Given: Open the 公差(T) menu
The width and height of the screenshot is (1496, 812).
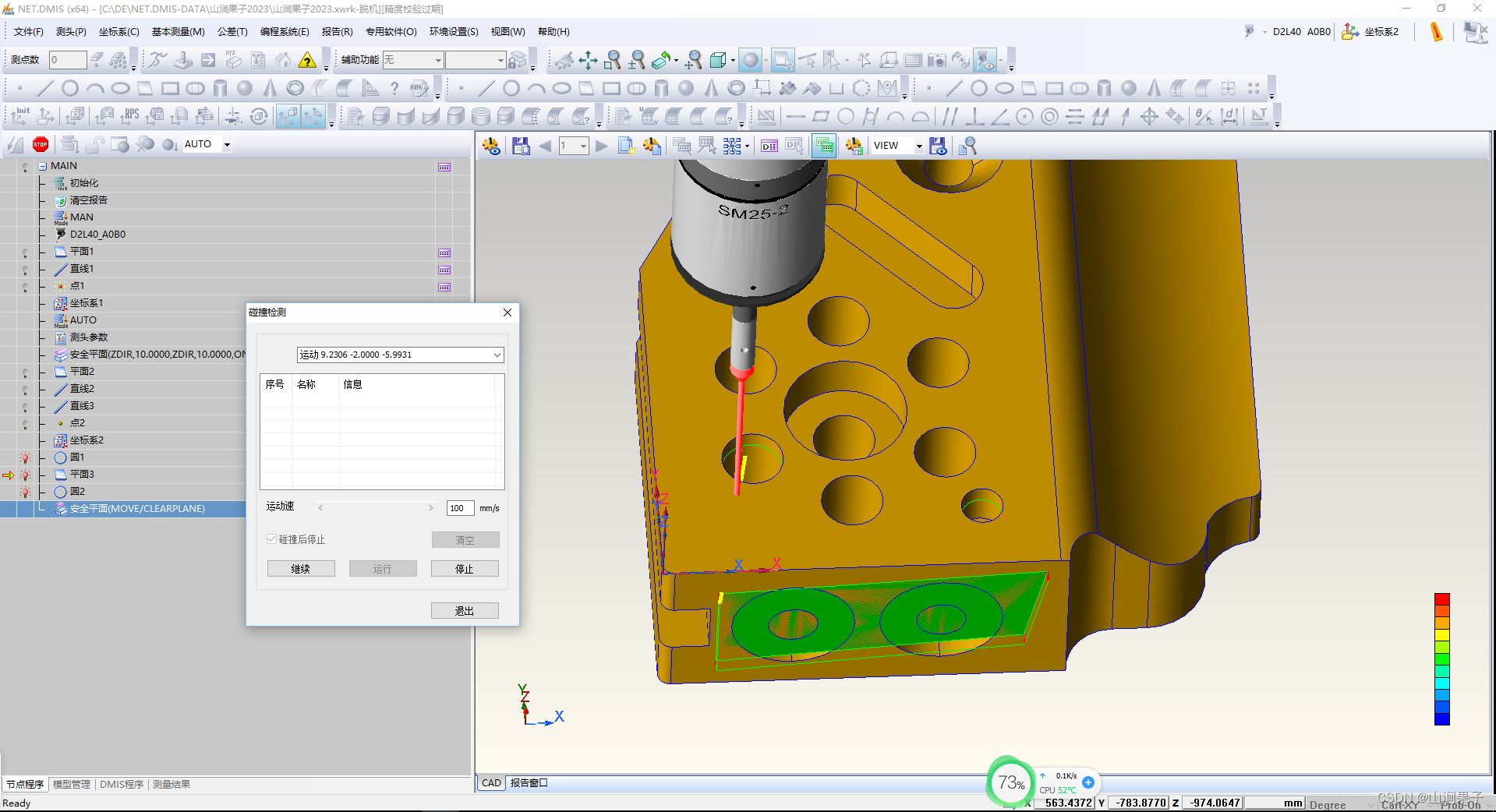Looking at the screenshot, I should (232, 32).
